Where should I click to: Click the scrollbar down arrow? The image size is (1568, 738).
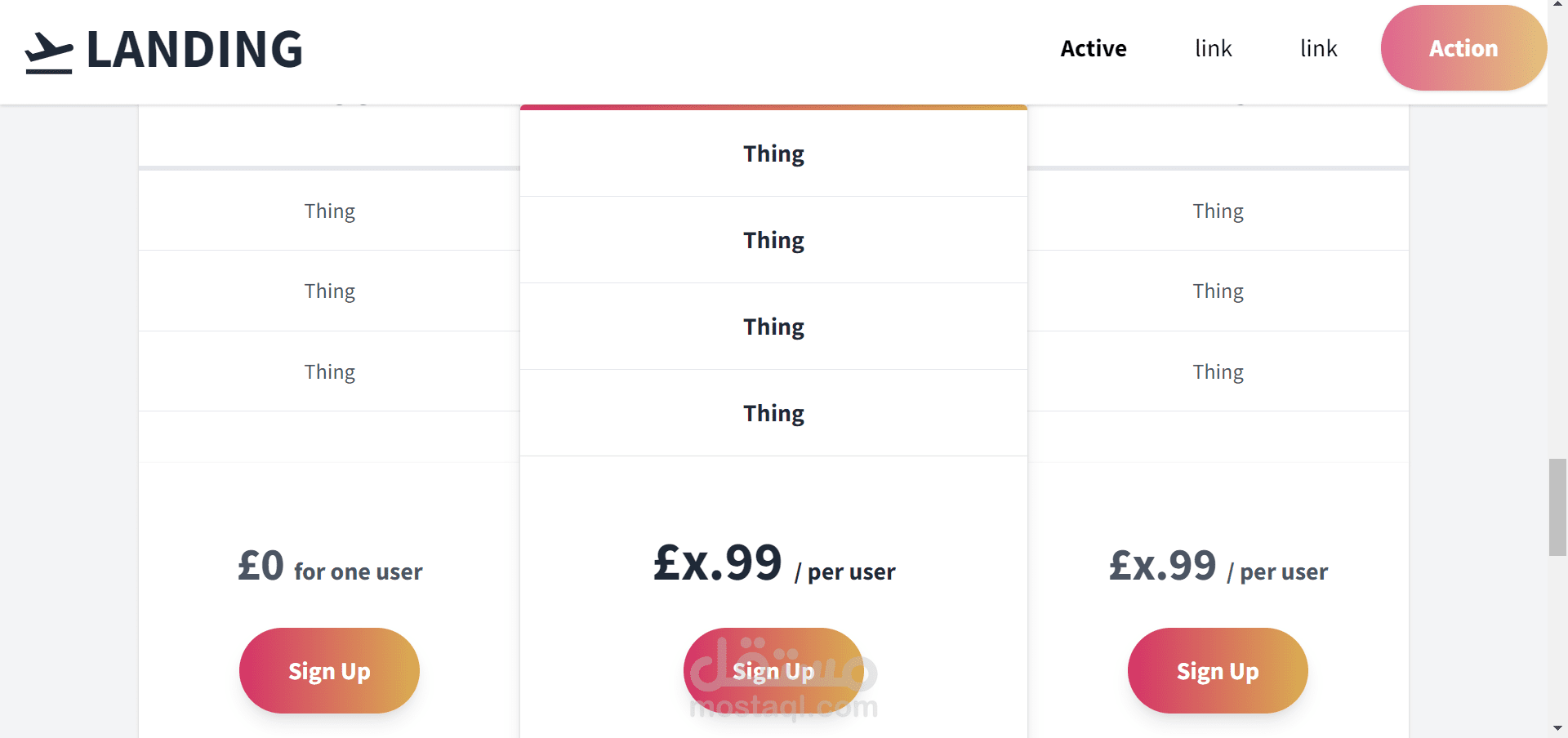coord(1557,727)
